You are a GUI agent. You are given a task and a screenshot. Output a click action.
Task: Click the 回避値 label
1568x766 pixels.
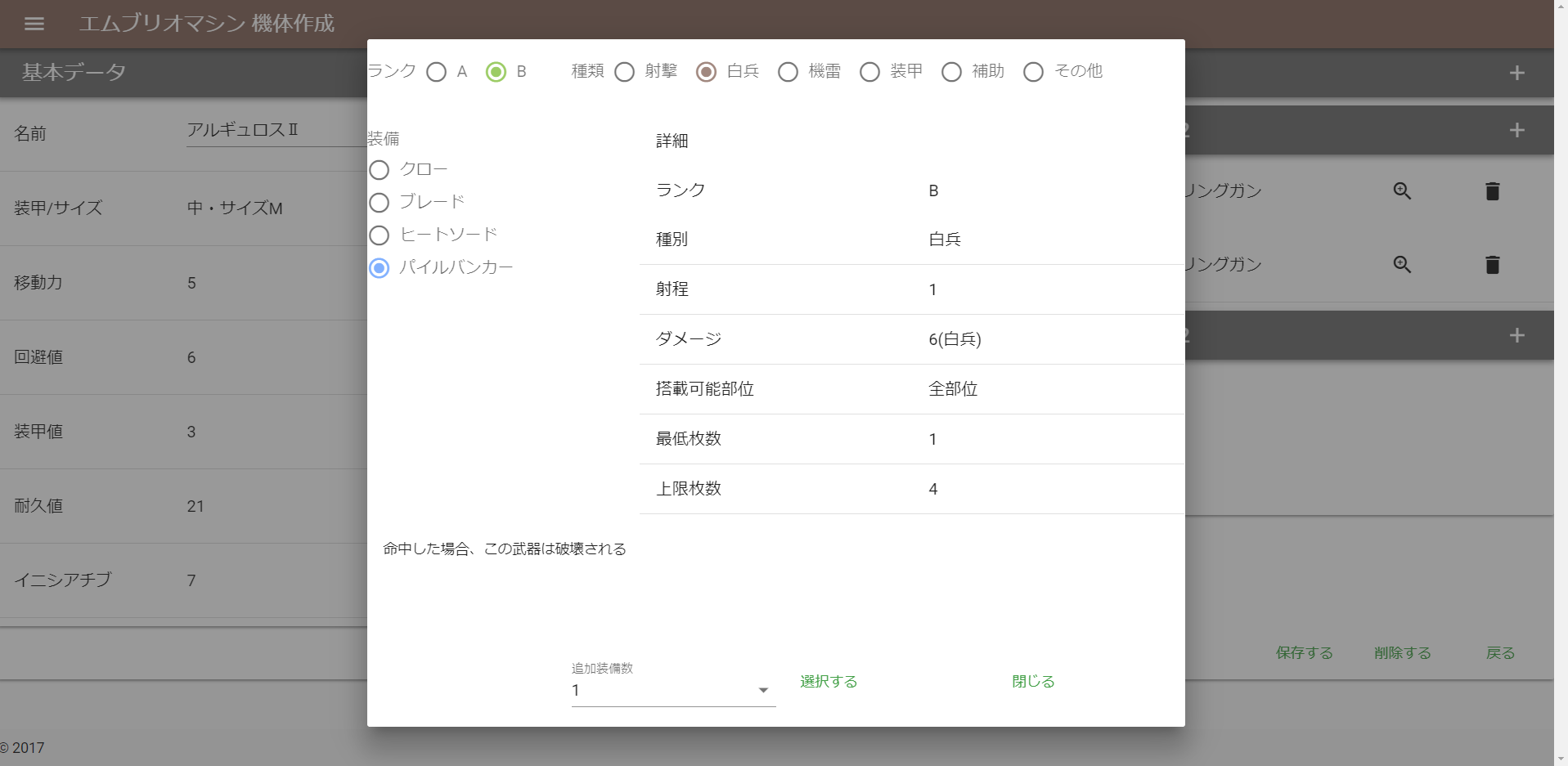click(38, 357)
